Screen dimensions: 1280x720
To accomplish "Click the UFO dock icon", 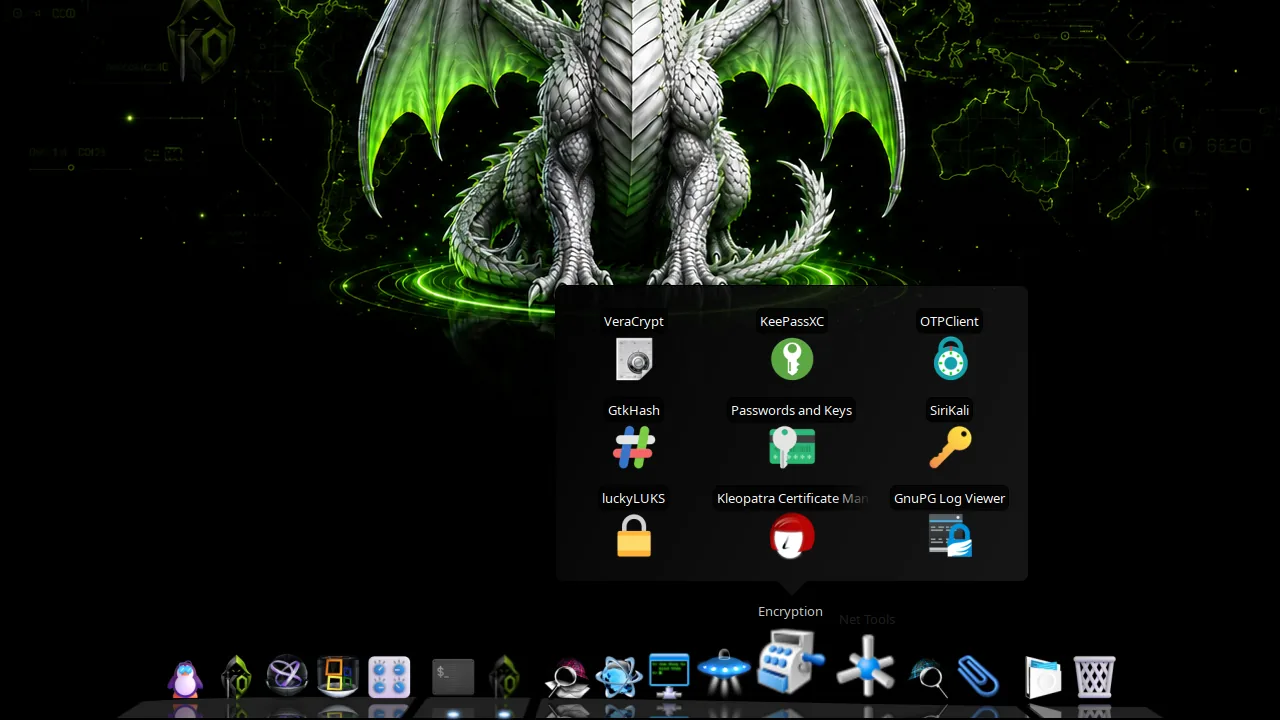I will click(x=723, y=672).
